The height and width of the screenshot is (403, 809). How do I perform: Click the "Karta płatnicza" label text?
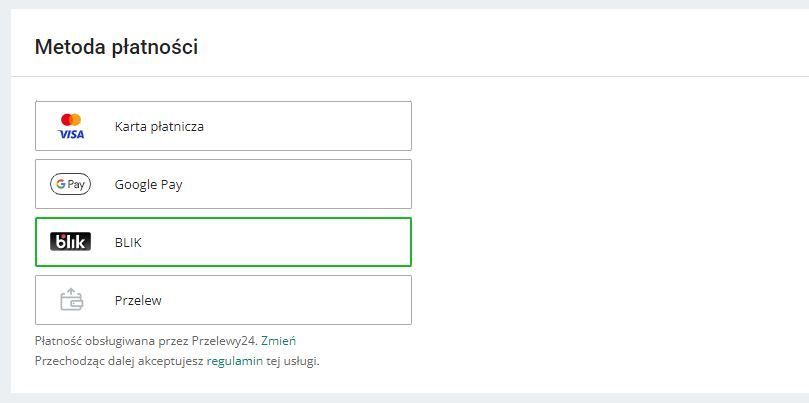coord(159,127)
